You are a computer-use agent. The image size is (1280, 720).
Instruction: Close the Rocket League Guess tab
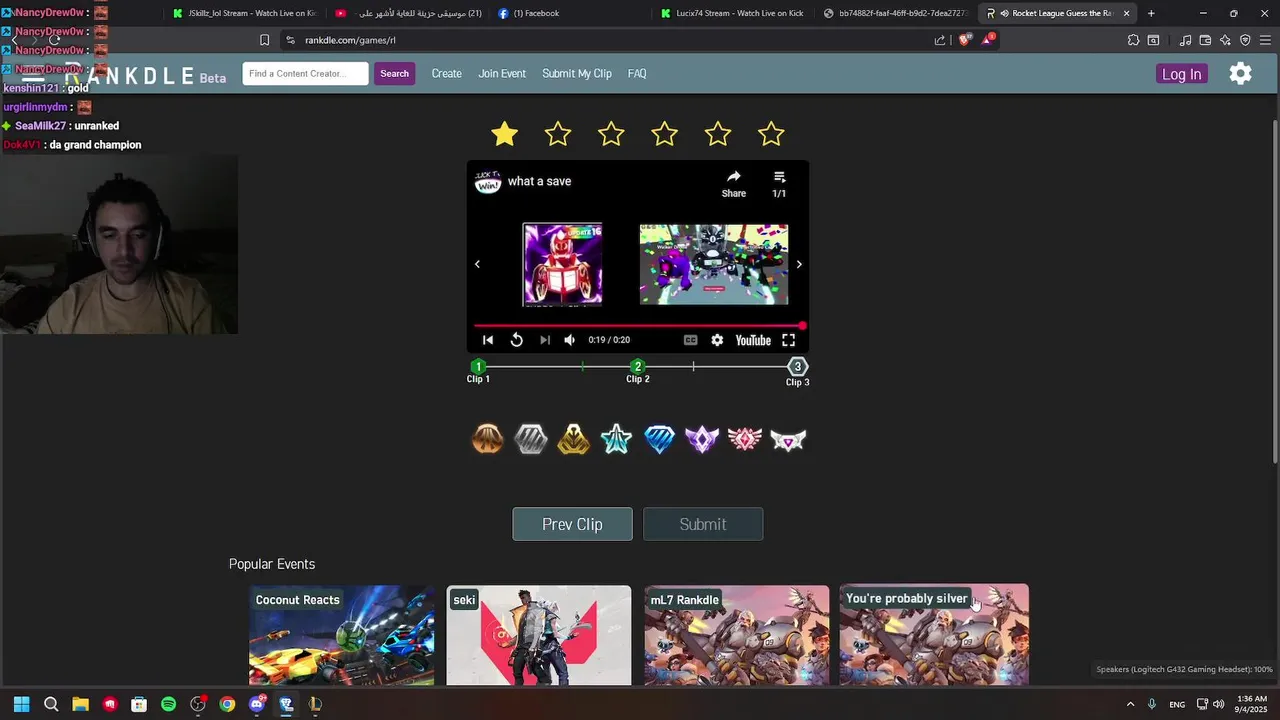pos(1127,13)
